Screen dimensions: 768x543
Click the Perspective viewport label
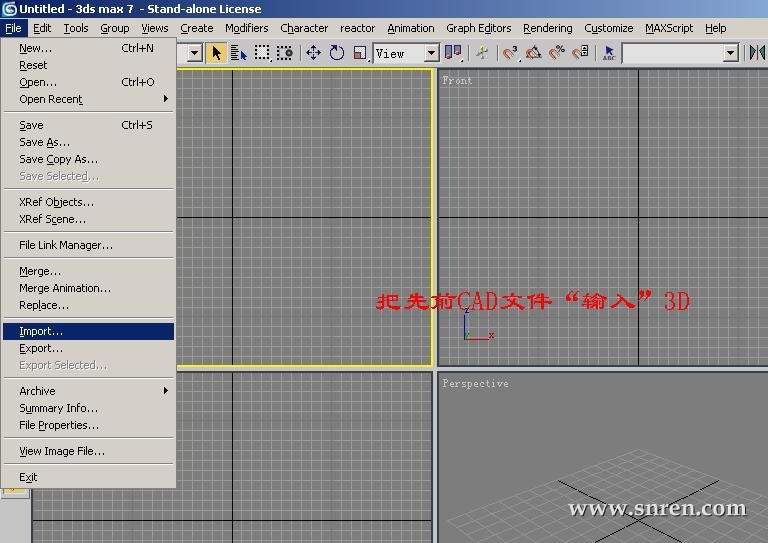click(475, 384)
